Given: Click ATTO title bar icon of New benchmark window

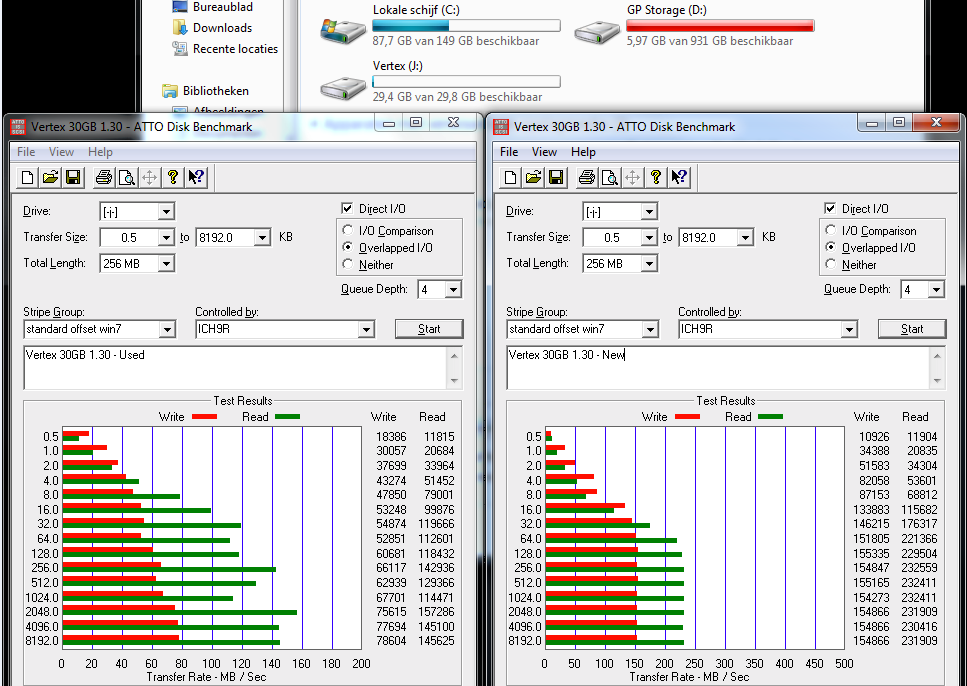Looking at the screenshot, I should click(x=501, y=127).
